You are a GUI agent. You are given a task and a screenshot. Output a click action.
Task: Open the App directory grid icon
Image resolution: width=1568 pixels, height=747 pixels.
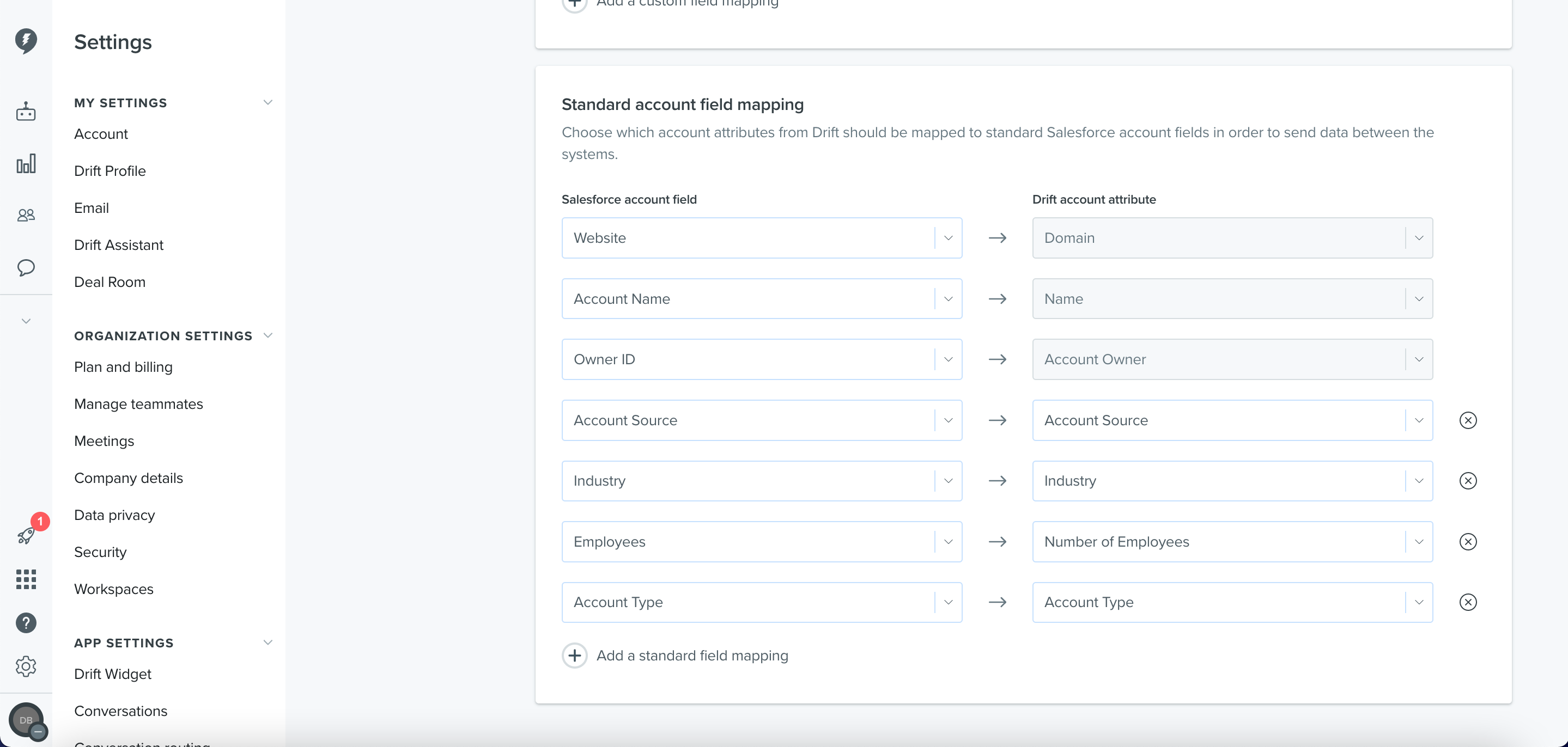26,579
